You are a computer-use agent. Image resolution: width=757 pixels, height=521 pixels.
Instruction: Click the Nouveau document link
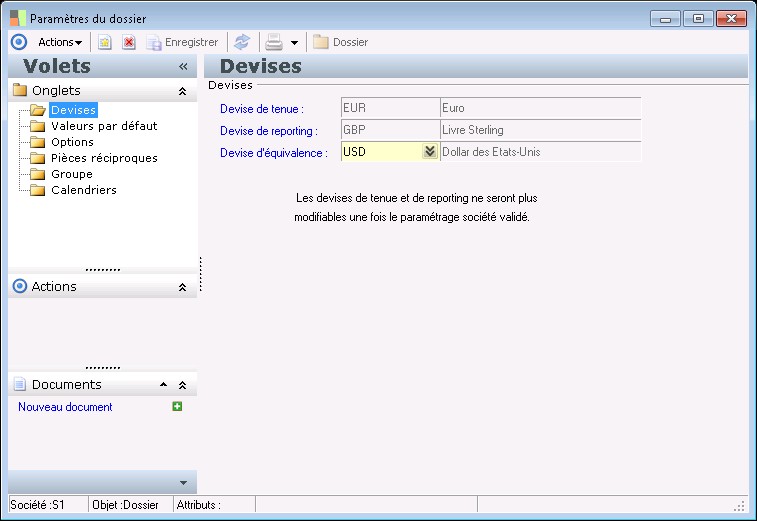[x=65, y=407]
